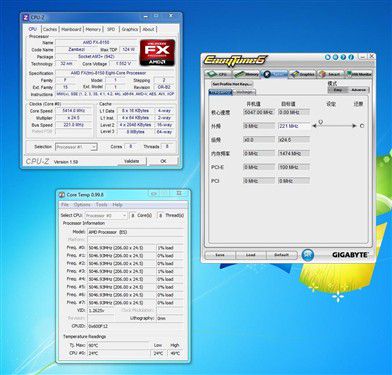
Task: Open the Help menu in Core Temp
Action: (117, 204)
